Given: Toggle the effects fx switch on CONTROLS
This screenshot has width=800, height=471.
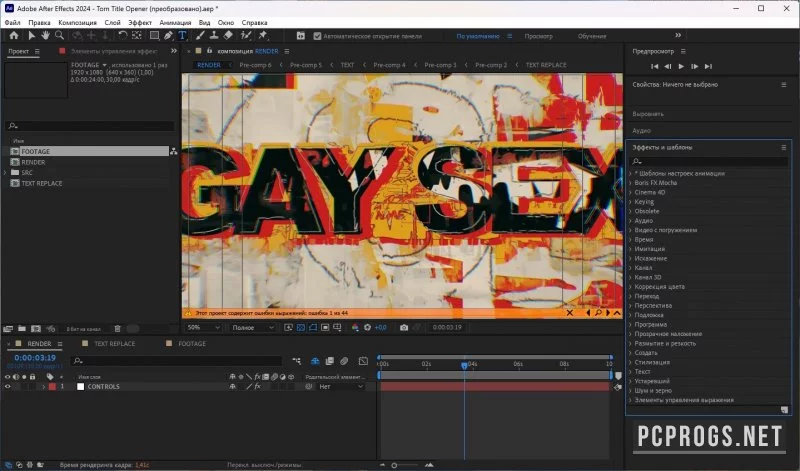Looking at the screenshot, I should coord(258,387).
